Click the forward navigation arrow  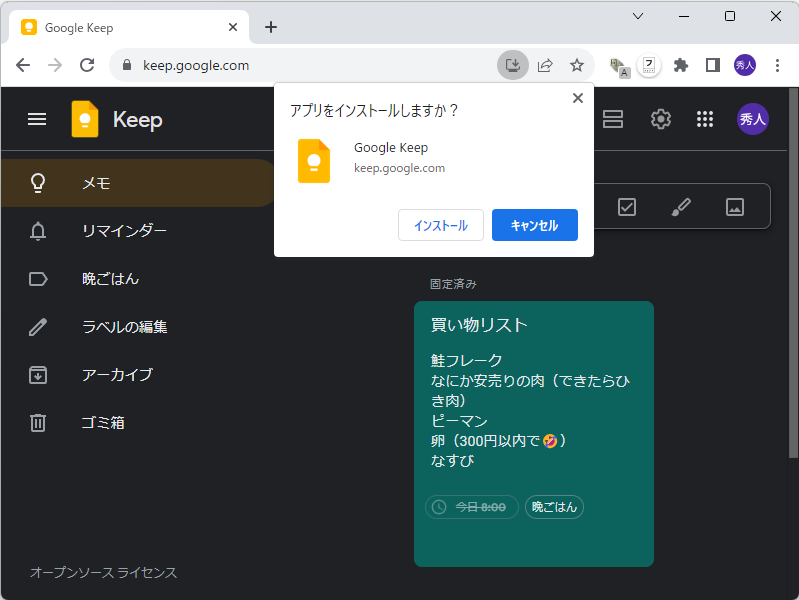tap(55, 65)
